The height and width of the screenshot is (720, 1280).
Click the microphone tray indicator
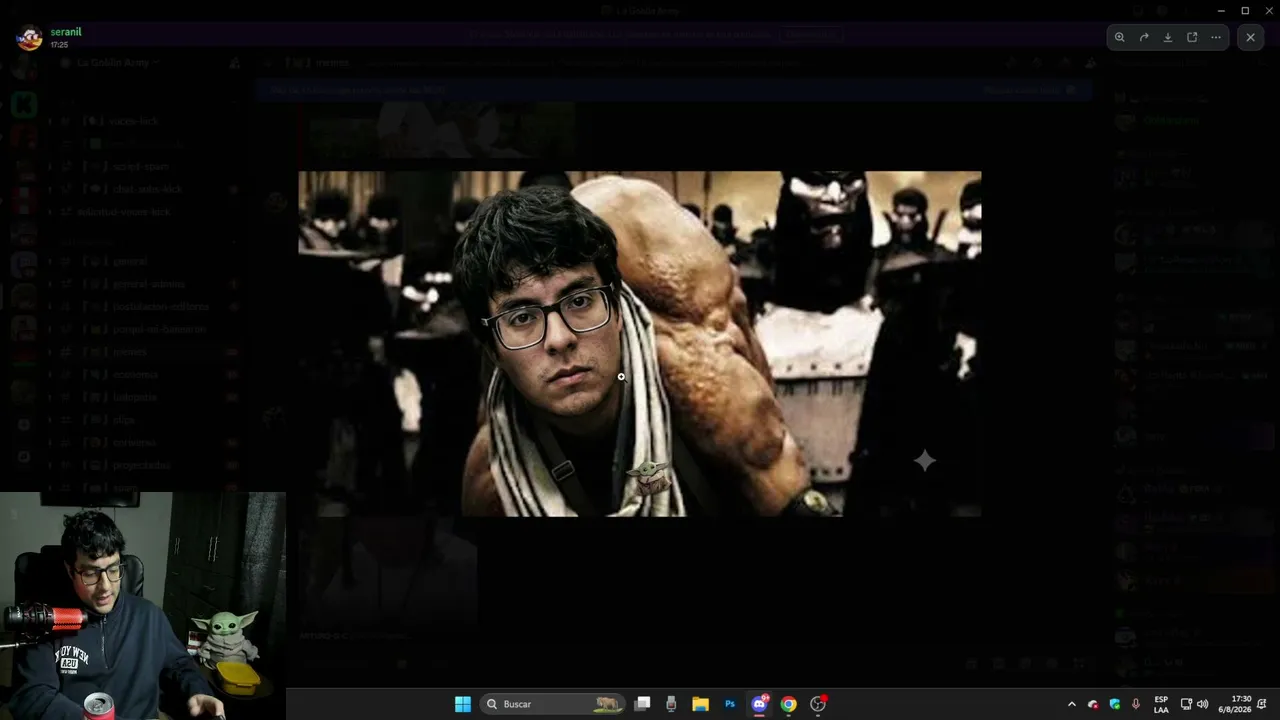pos(1136,704)
